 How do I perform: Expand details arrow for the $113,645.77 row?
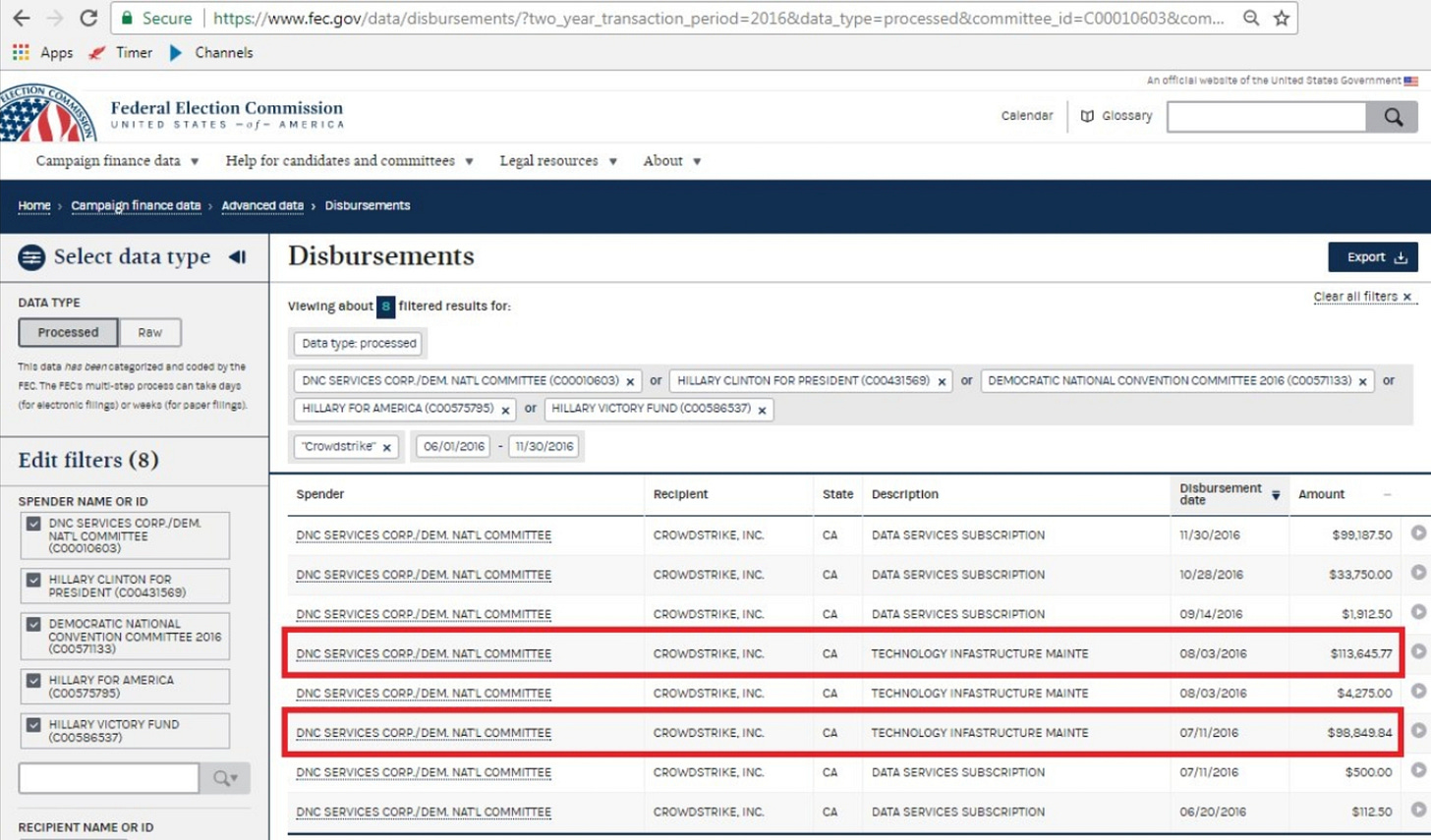(1418, 650)
